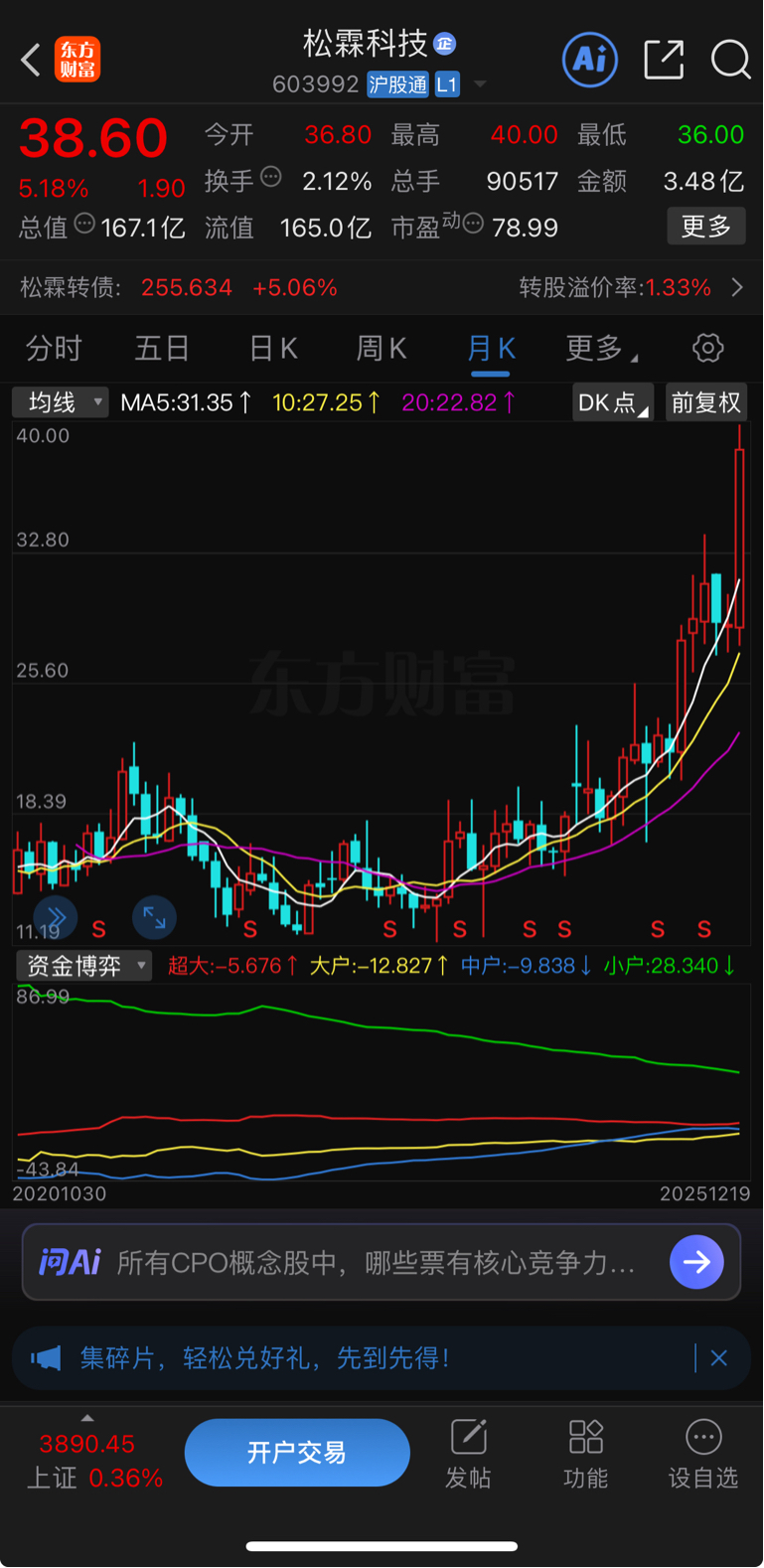Screen dimensions: 764x1568
Task: Switch to the 日K tab
Action: [x=273, y=349]
